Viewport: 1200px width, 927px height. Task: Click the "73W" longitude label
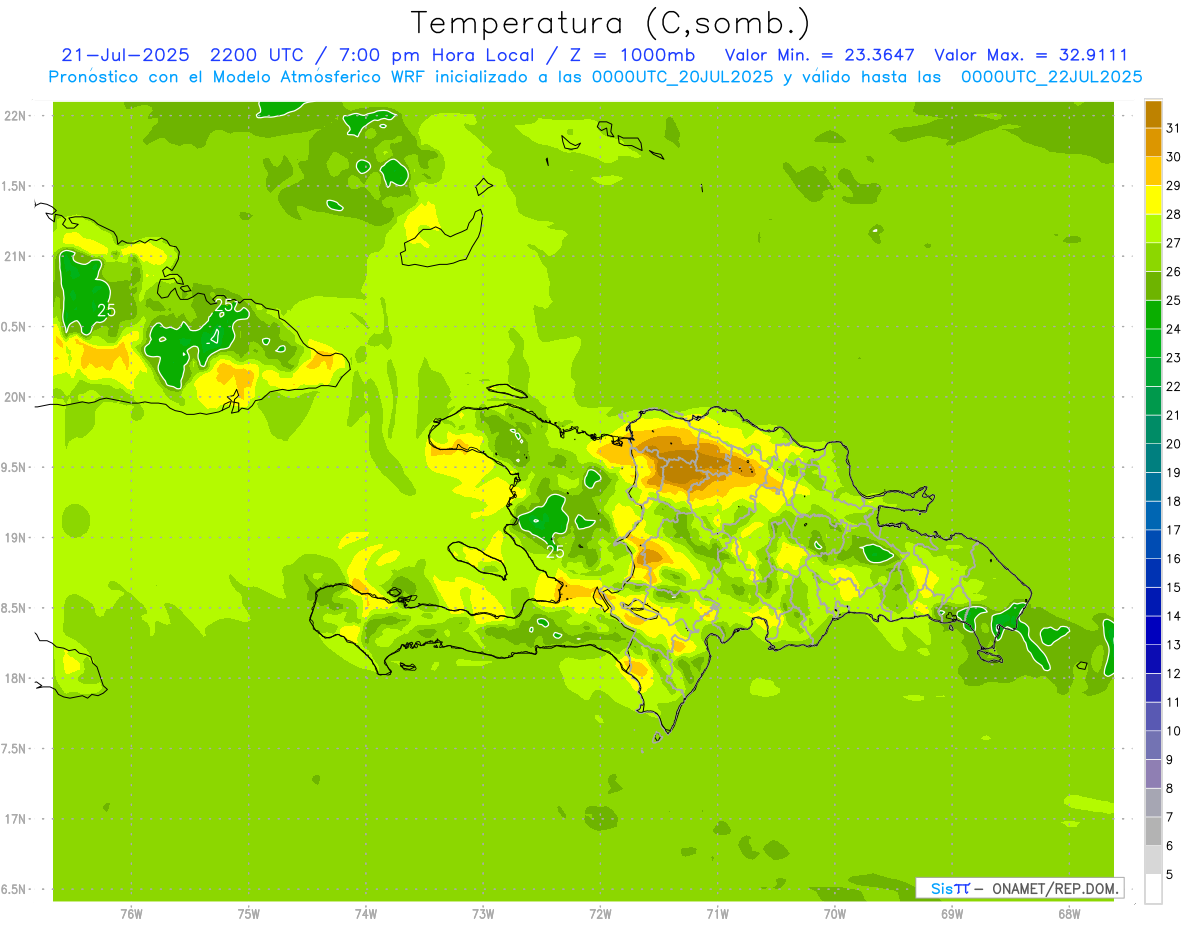[483, 914]
